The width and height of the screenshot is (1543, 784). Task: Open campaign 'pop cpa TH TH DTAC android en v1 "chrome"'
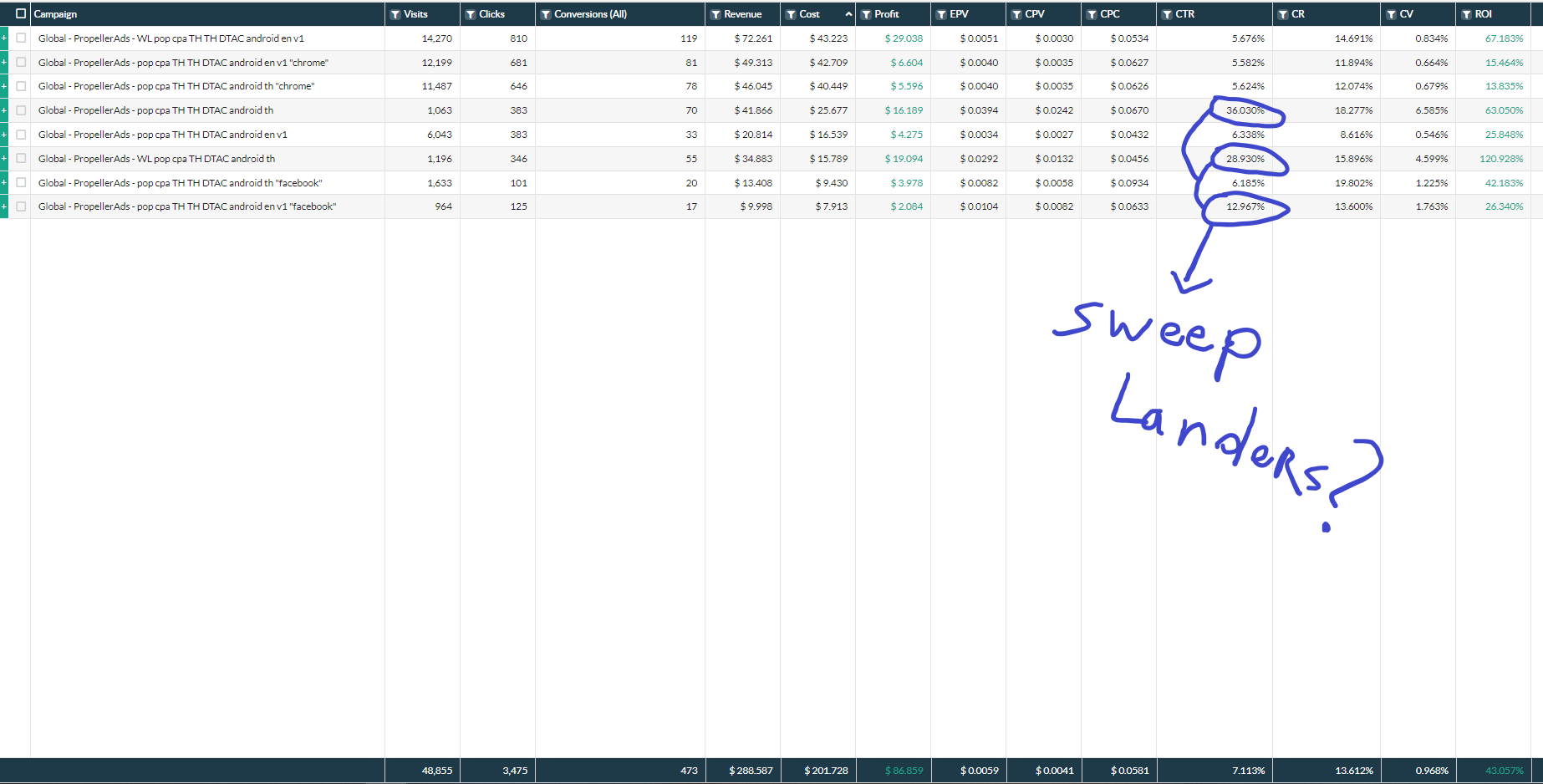(183, 63)
